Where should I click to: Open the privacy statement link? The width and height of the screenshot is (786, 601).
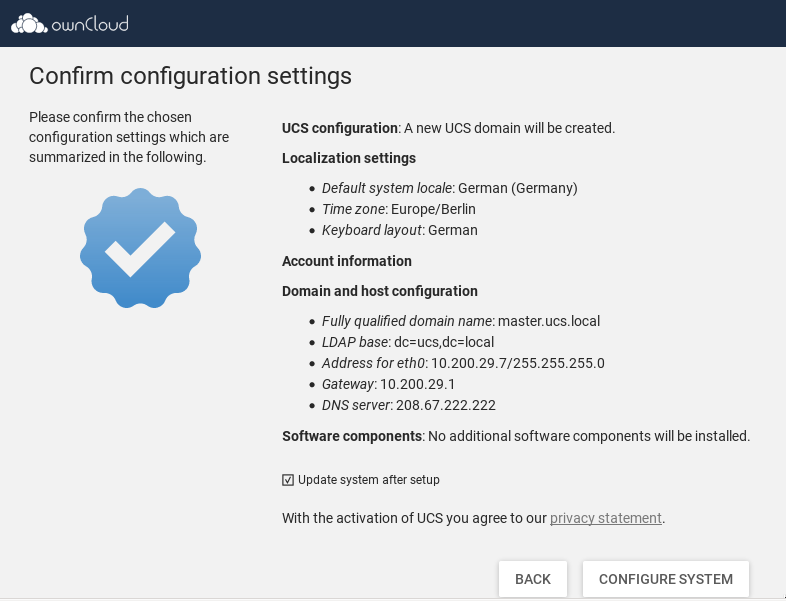(605, 518)
